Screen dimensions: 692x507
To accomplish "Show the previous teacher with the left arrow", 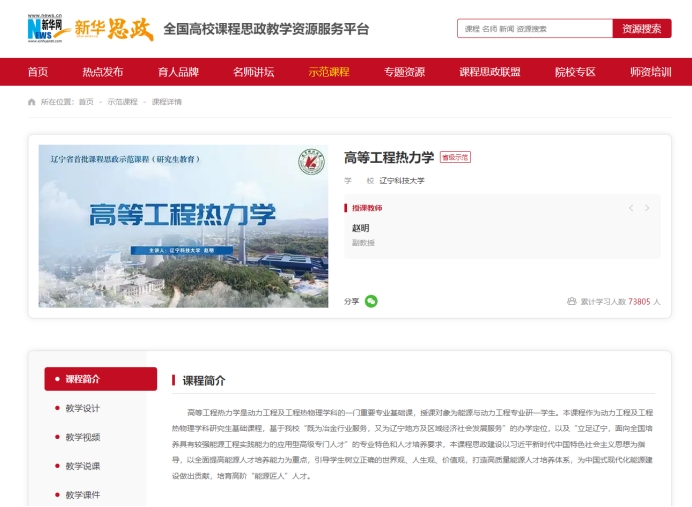I will [x=631, y=208].
